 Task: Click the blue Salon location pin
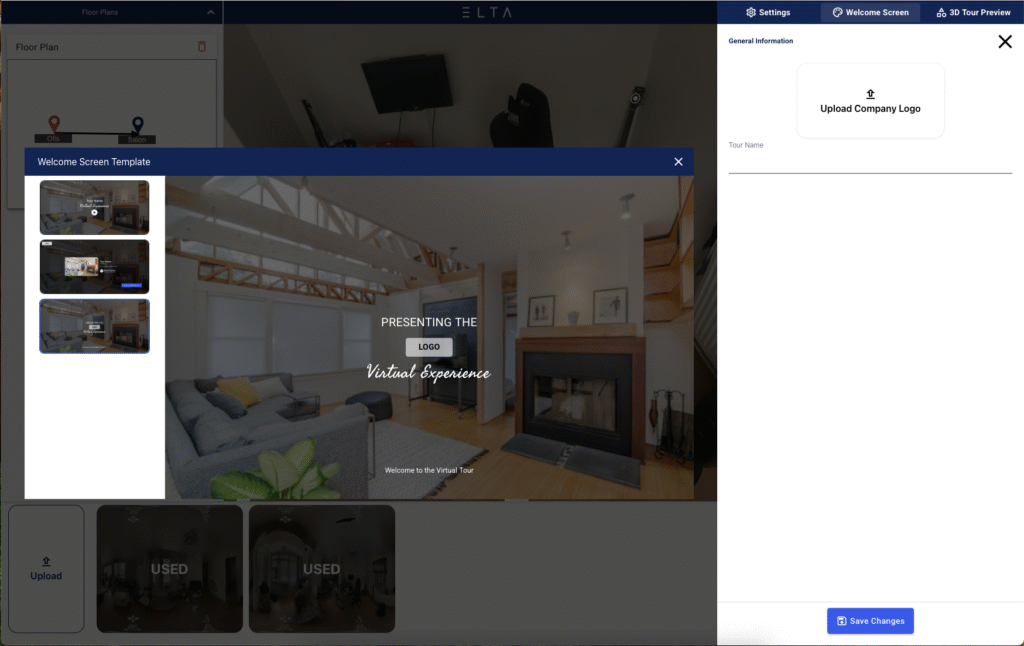tap(137, 125)
